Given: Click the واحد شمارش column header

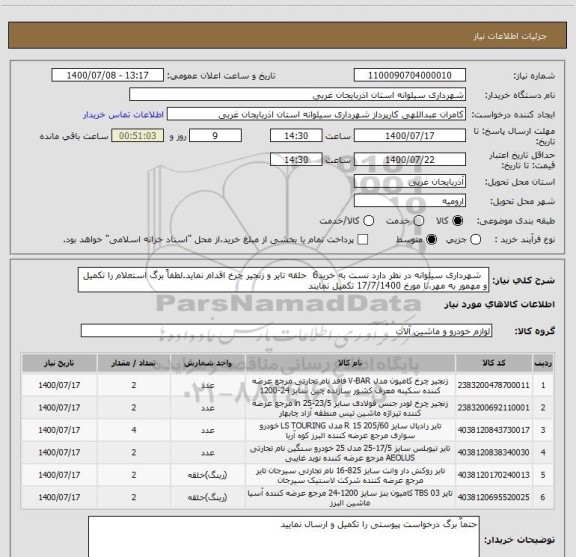Looking at the screenshot, I should [208, 363].
